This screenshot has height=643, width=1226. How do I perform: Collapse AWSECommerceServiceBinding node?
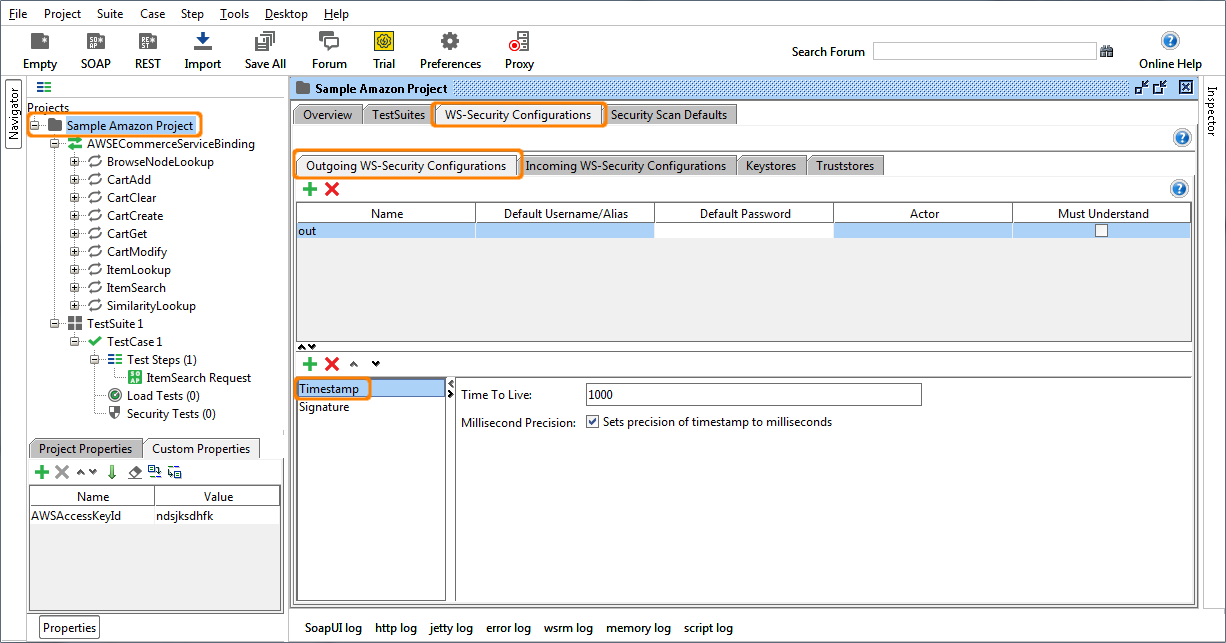pyautogui.click(x=55, y=144)
